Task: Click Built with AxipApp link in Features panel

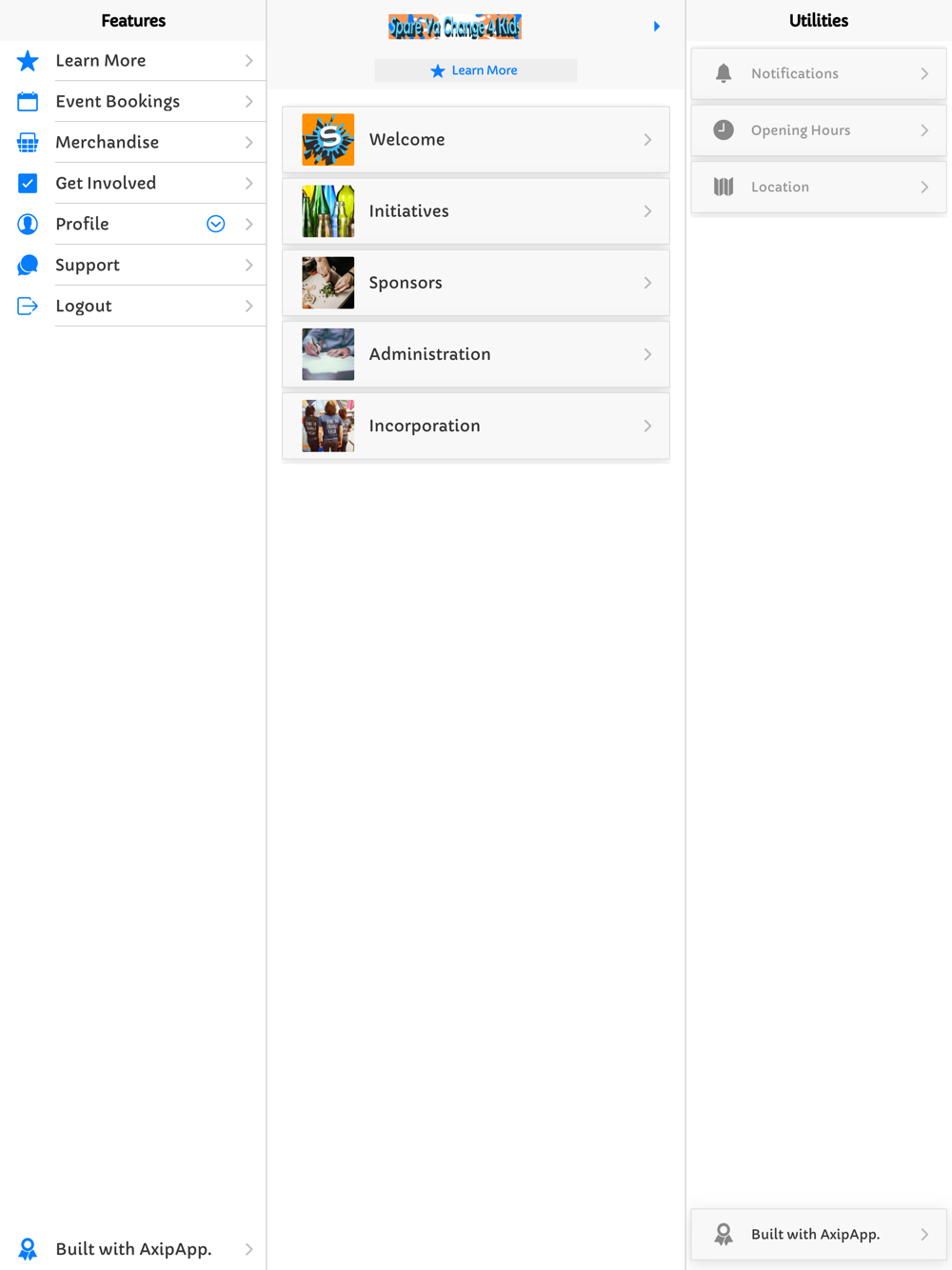Action: [133, 1249]
